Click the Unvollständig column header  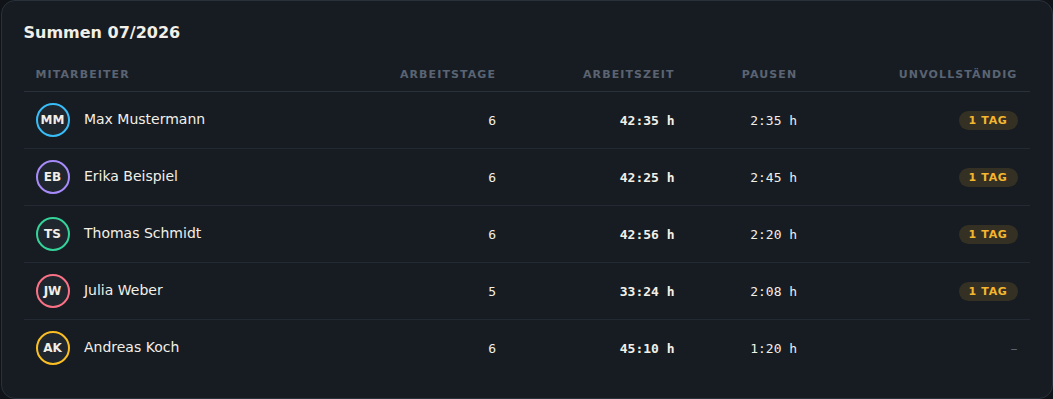(x=958, y=75)
